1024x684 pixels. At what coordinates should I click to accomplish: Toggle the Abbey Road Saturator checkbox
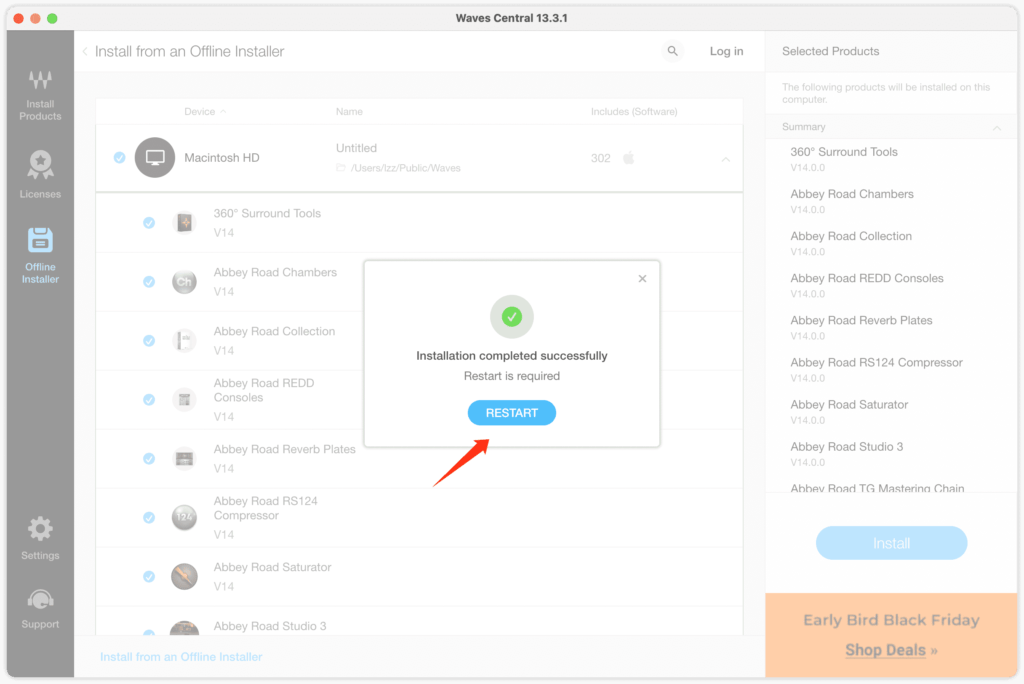pos(149,577)
